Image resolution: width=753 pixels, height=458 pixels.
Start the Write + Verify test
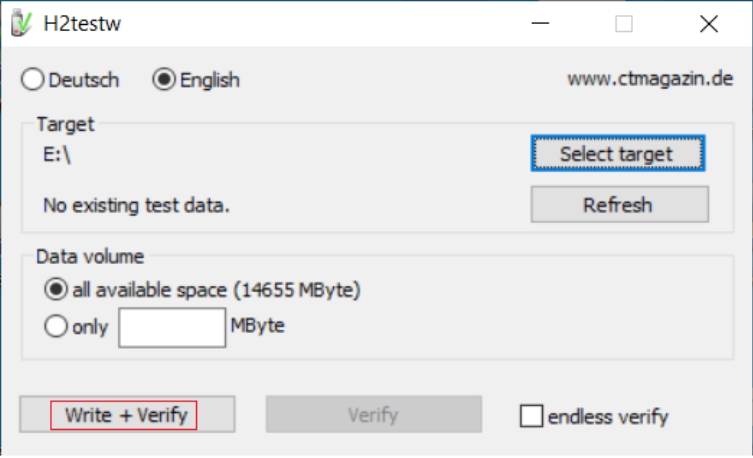(126, 415)
